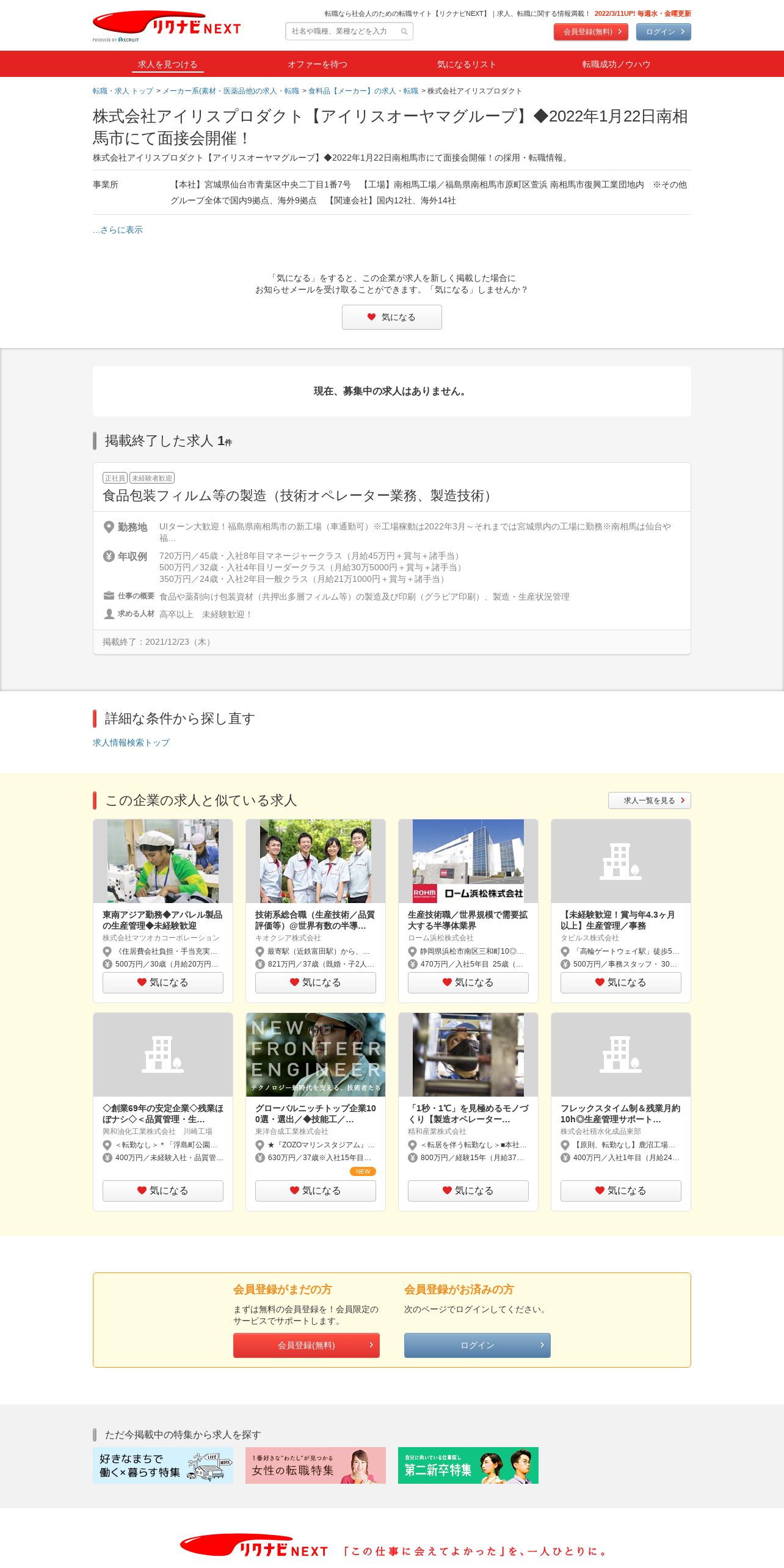
Task: Click the タピルス placeholder building icon
Action: pos(621,861)
